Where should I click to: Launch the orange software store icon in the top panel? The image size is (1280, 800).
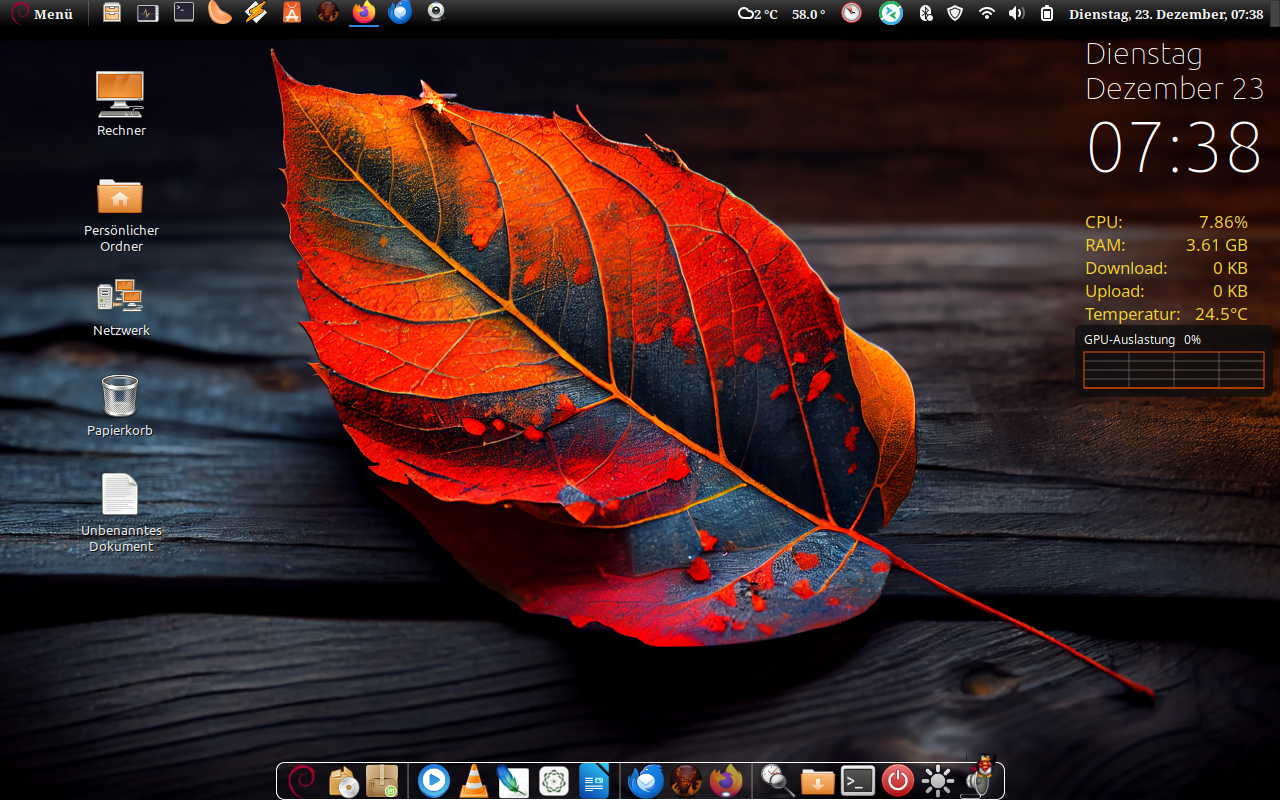point(291,13)
